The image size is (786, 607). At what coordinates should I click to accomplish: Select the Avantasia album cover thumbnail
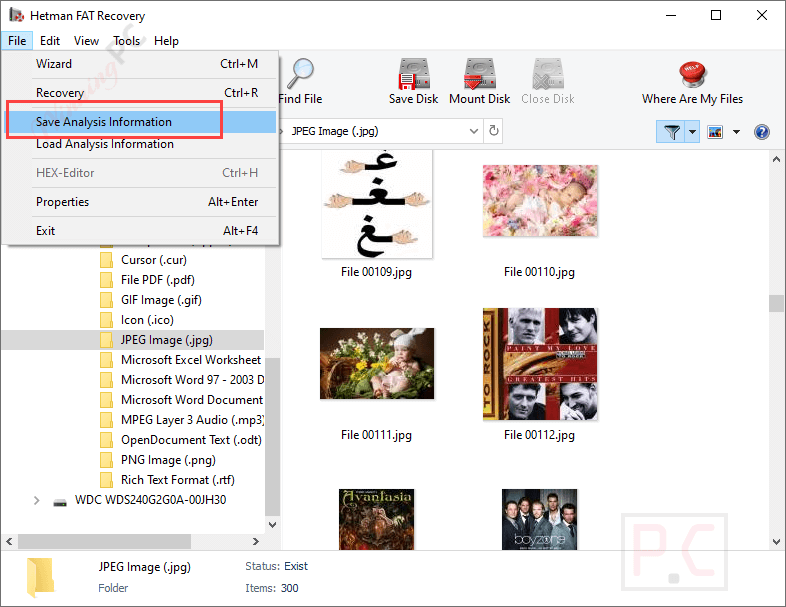(x=376, y=519)
